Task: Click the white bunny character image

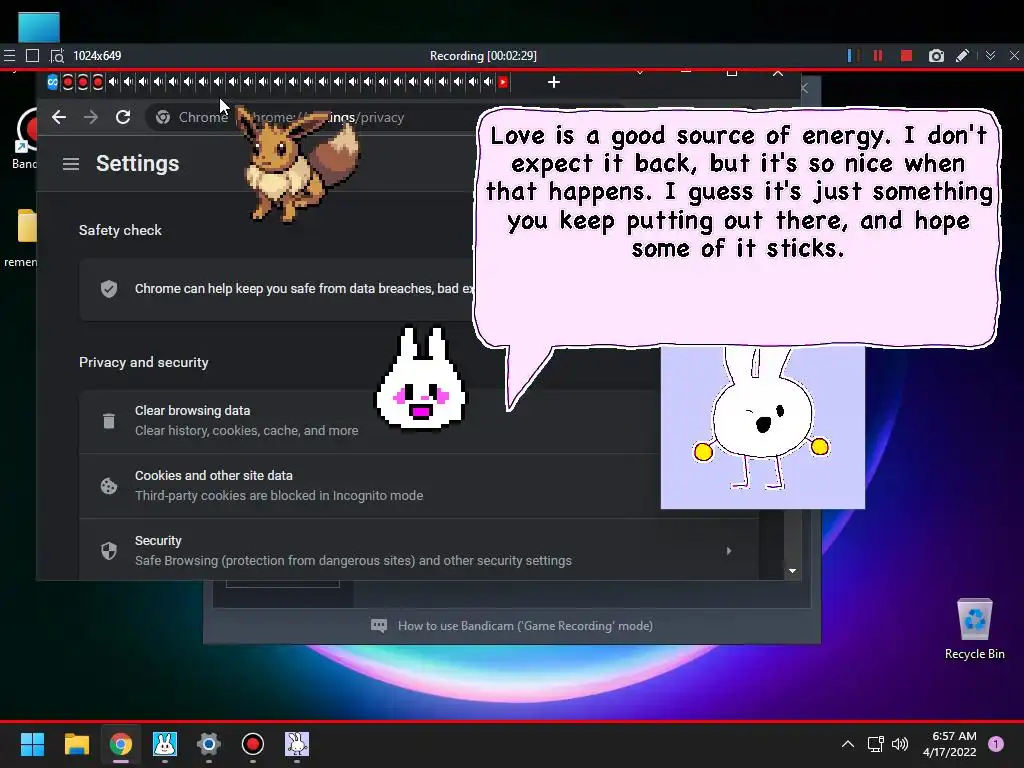Action: 763,427
